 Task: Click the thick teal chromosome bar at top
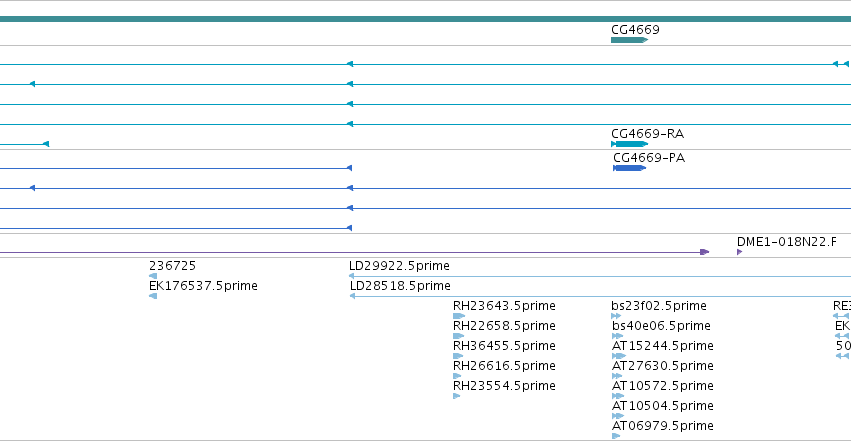pyautogui.click(x=426, y=19)
